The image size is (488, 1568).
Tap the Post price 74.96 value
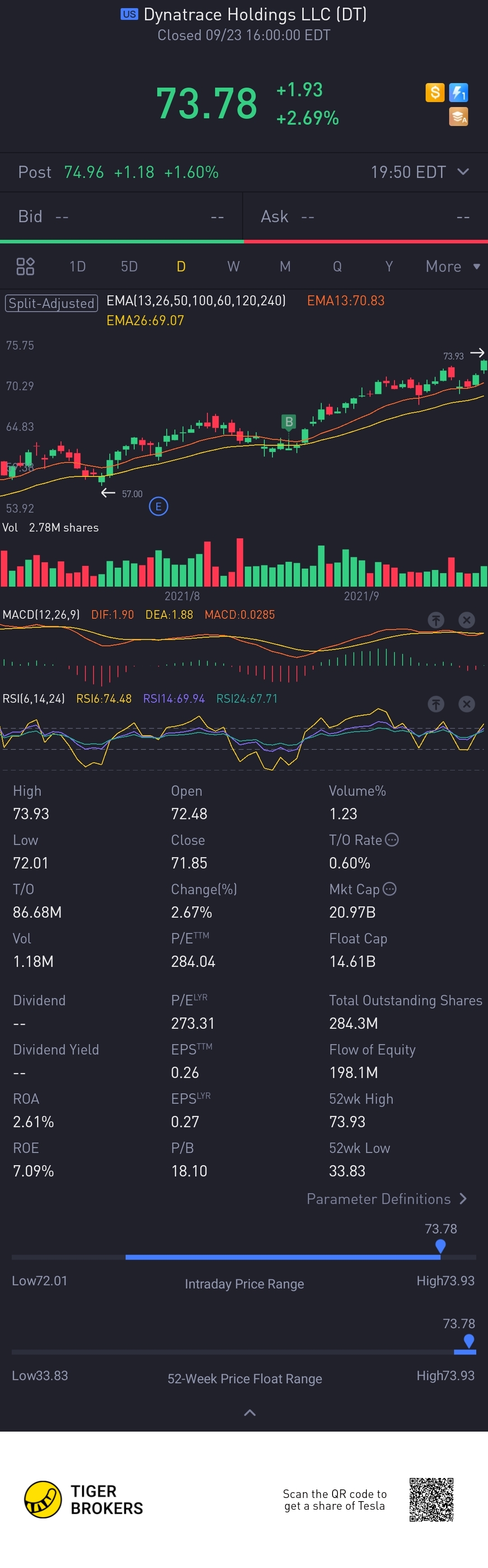click(84, 172)
